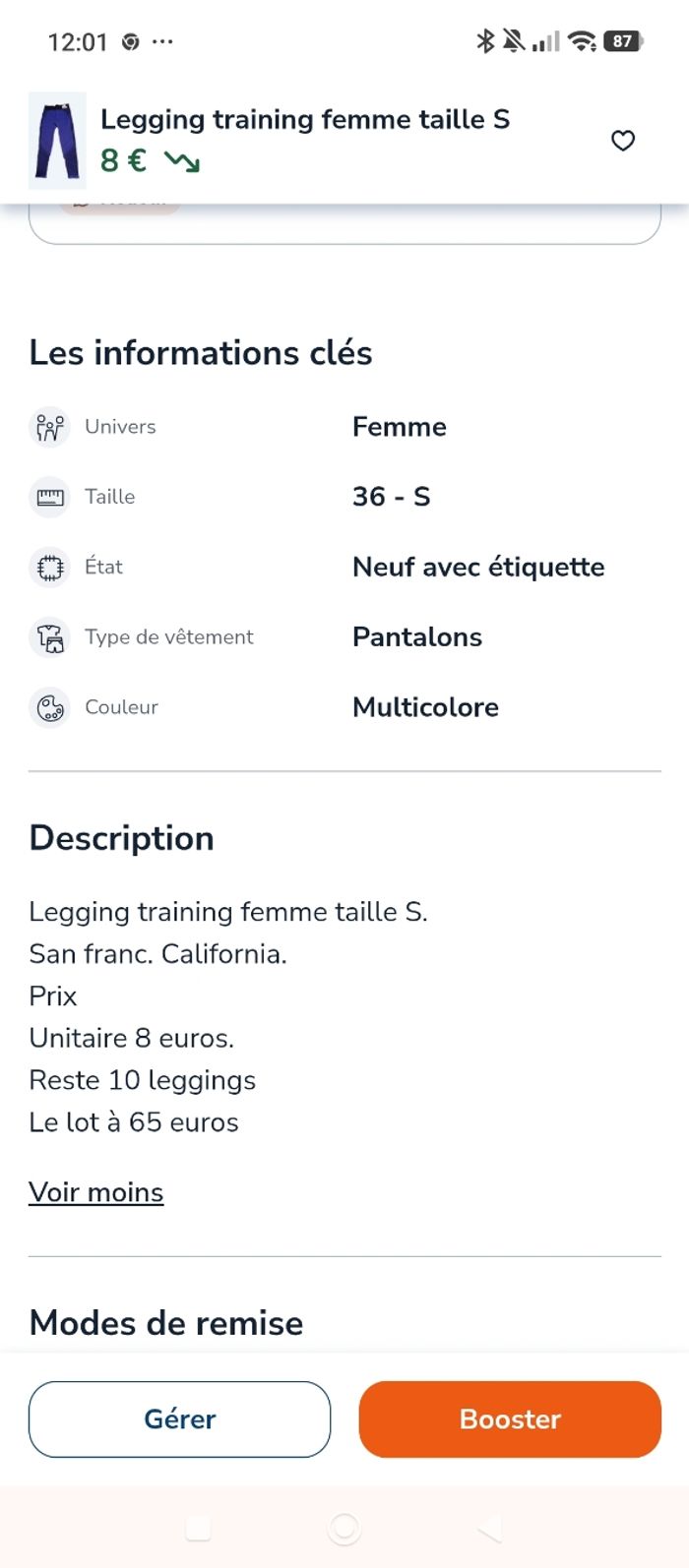The image size is (689, 1568).
Task: Tap the Neuf avec étiquette condition value
Action: pos(478,568)
